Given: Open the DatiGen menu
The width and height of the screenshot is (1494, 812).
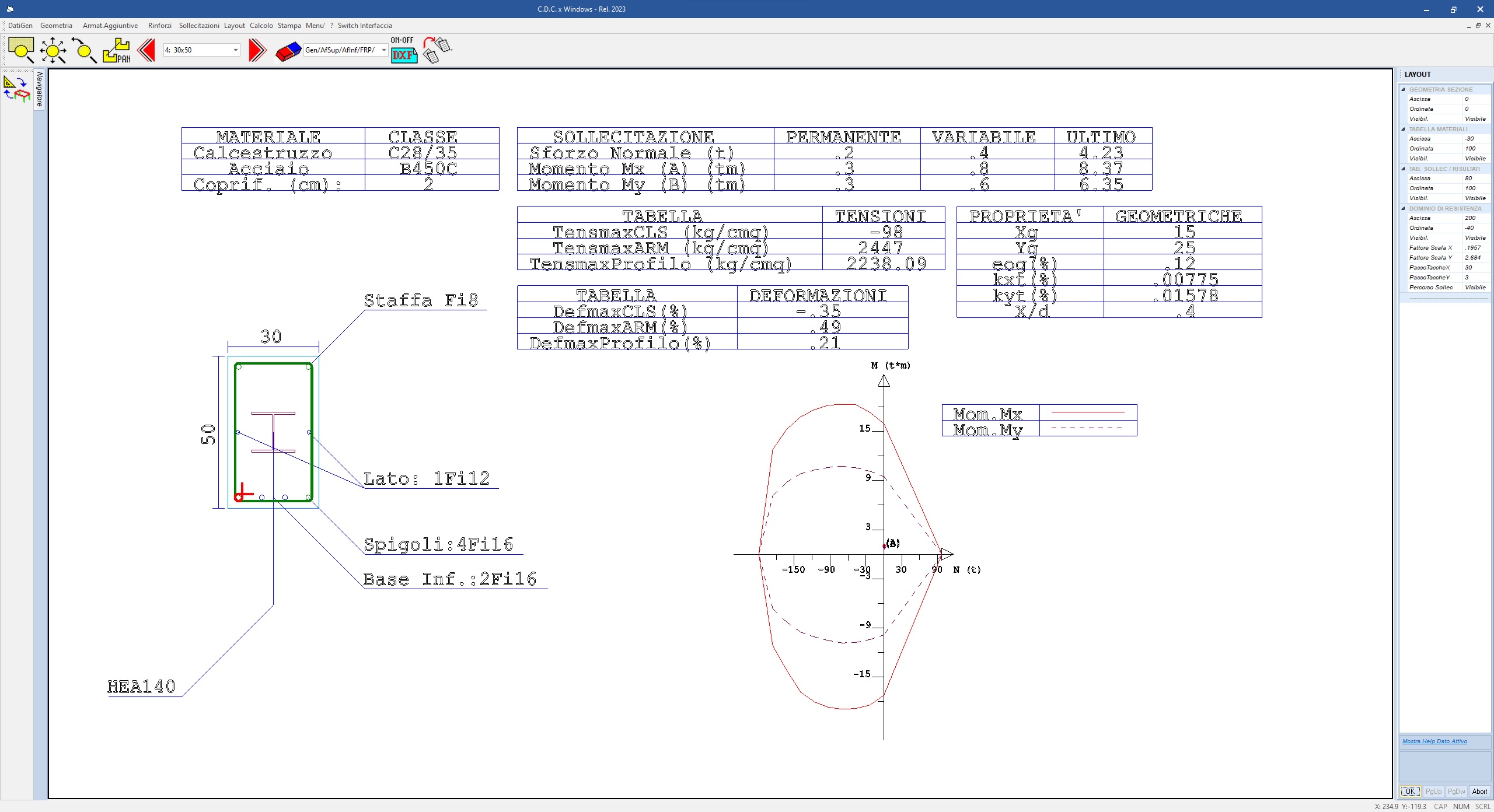Looking at the screenshot, I should tap(20, 26).
